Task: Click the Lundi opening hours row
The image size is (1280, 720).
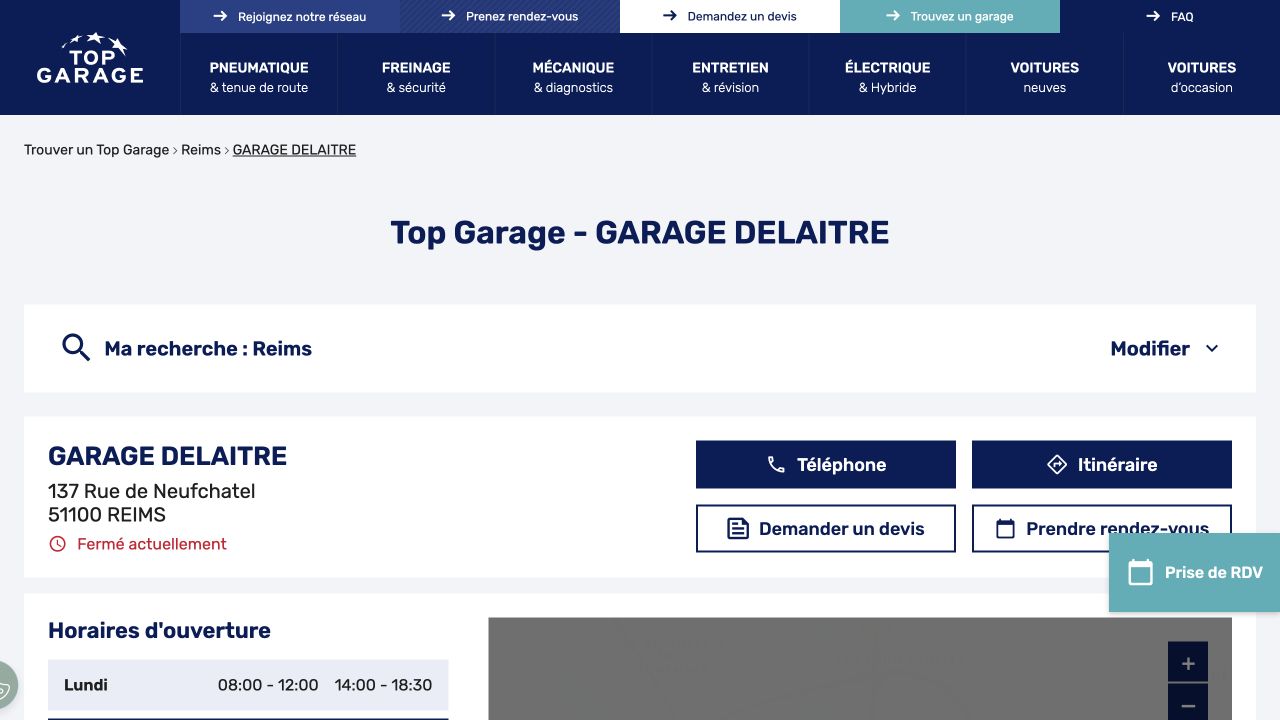Action: coord(248,685)
